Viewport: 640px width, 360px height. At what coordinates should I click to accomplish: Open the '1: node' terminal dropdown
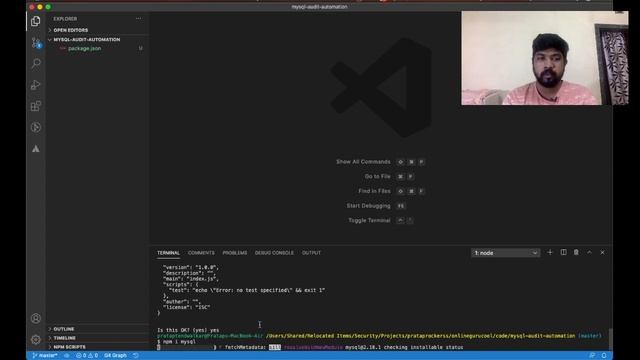(506, 253)
